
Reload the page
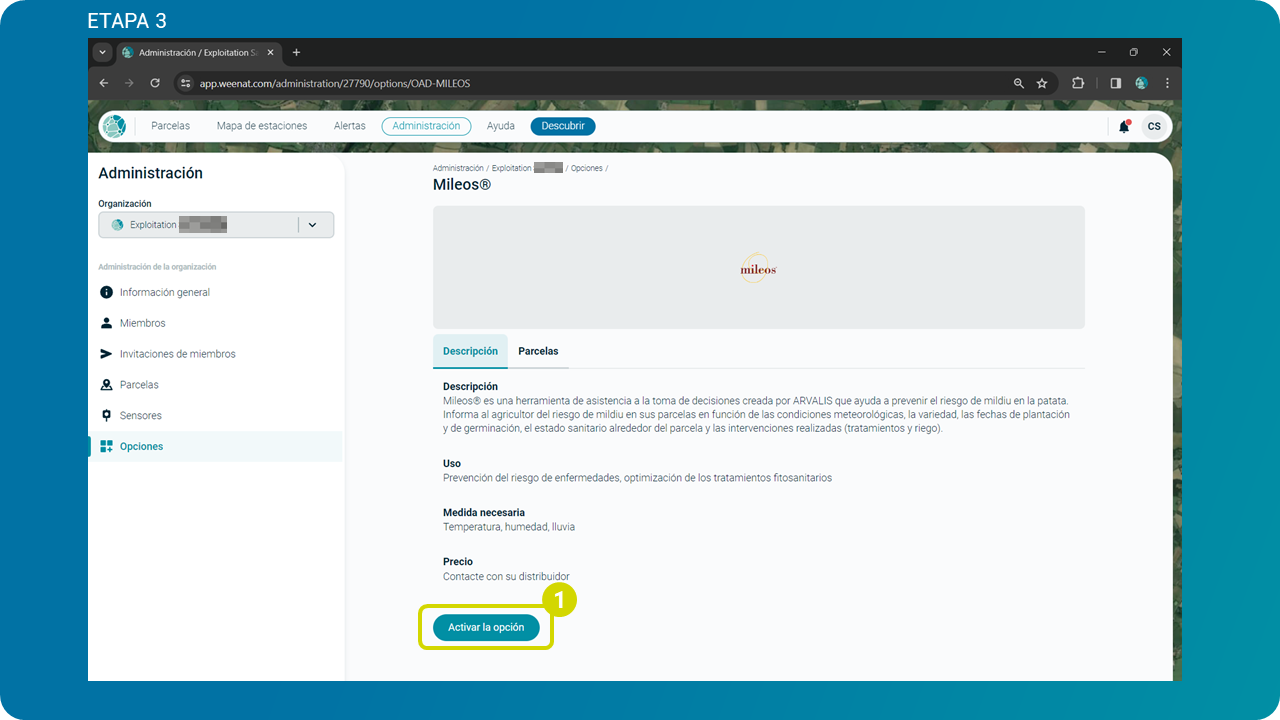click(x=155, y=83)
